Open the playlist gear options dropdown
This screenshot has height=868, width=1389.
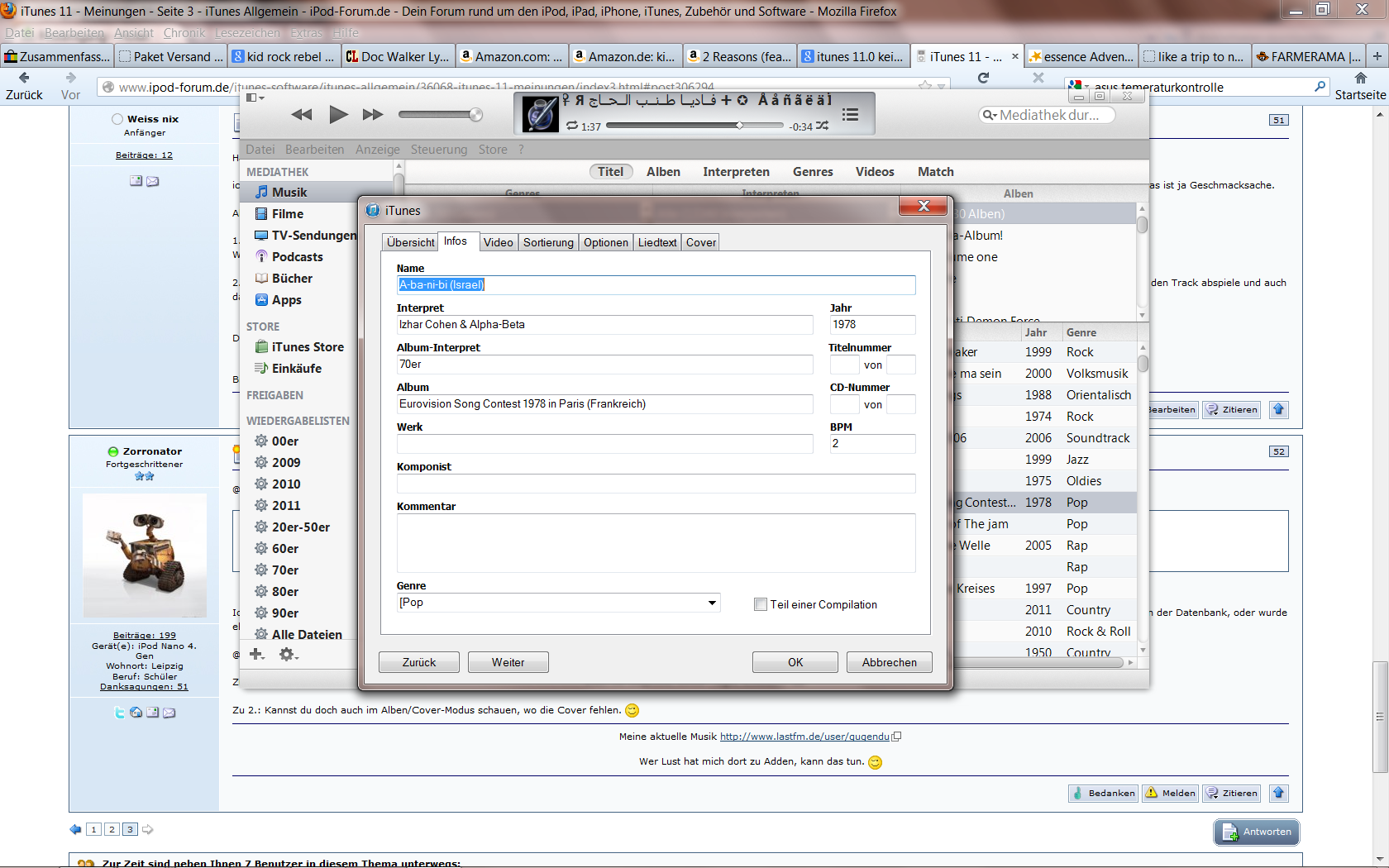[x=289, y=654]
